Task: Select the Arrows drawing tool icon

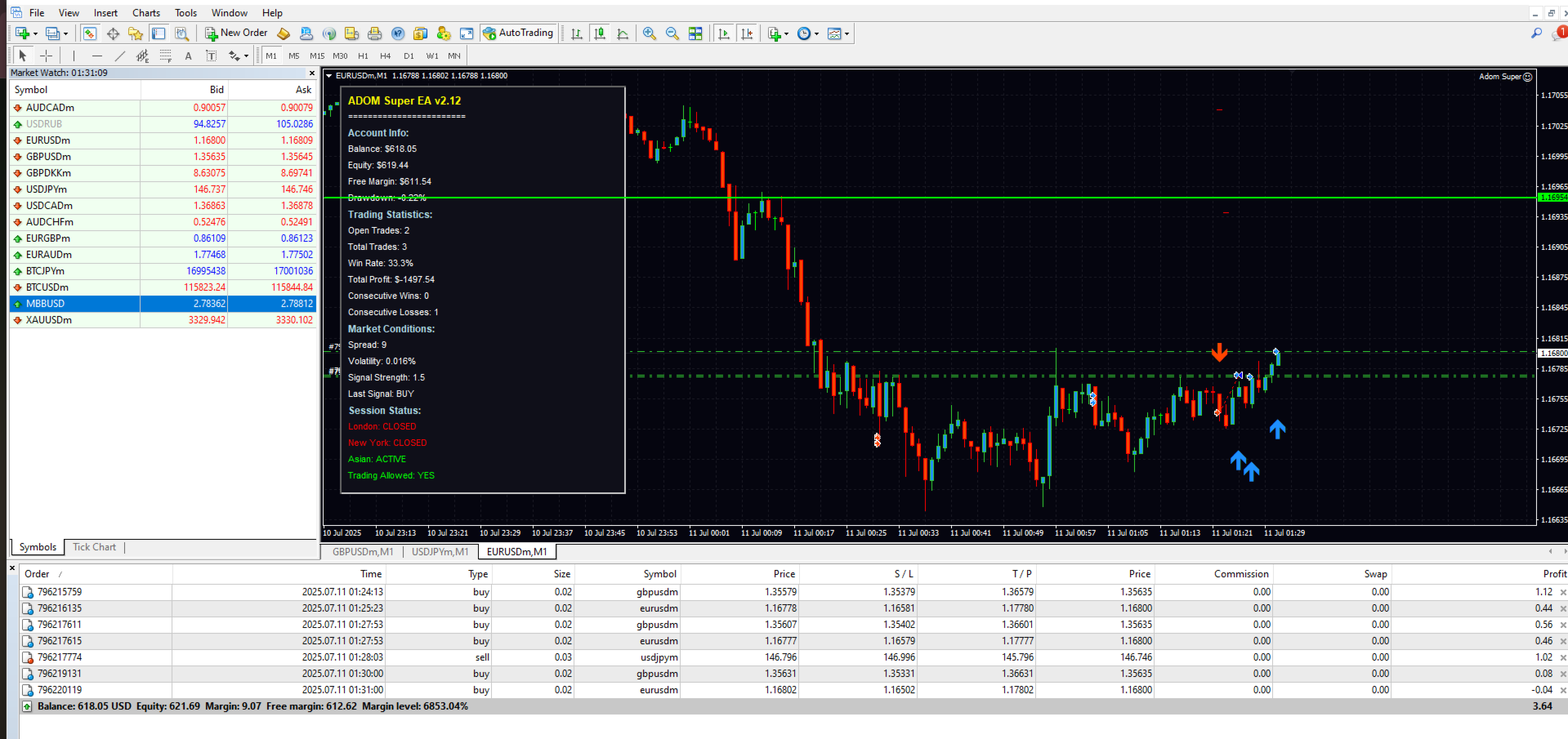Action: pyautogui.click(x=235, y=56)
